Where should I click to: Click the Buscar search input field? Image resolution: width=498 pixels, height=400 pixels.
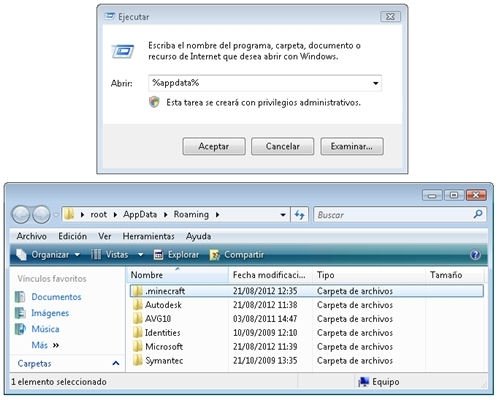click(x=393, y=215)
